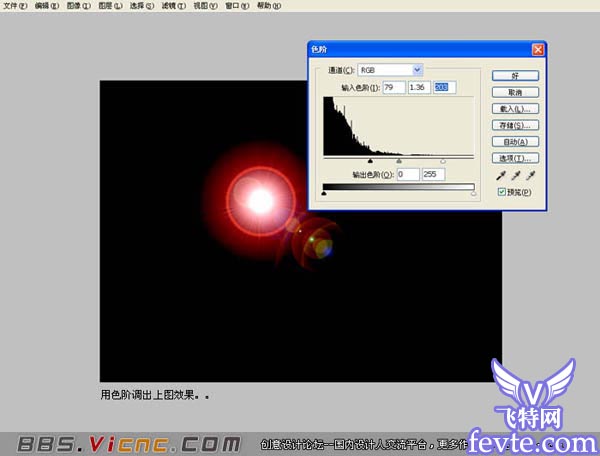This screenshot has width=600, height=456.
Task: Toggle the 预览 preview checkbox
Action: tap(502, 192)
